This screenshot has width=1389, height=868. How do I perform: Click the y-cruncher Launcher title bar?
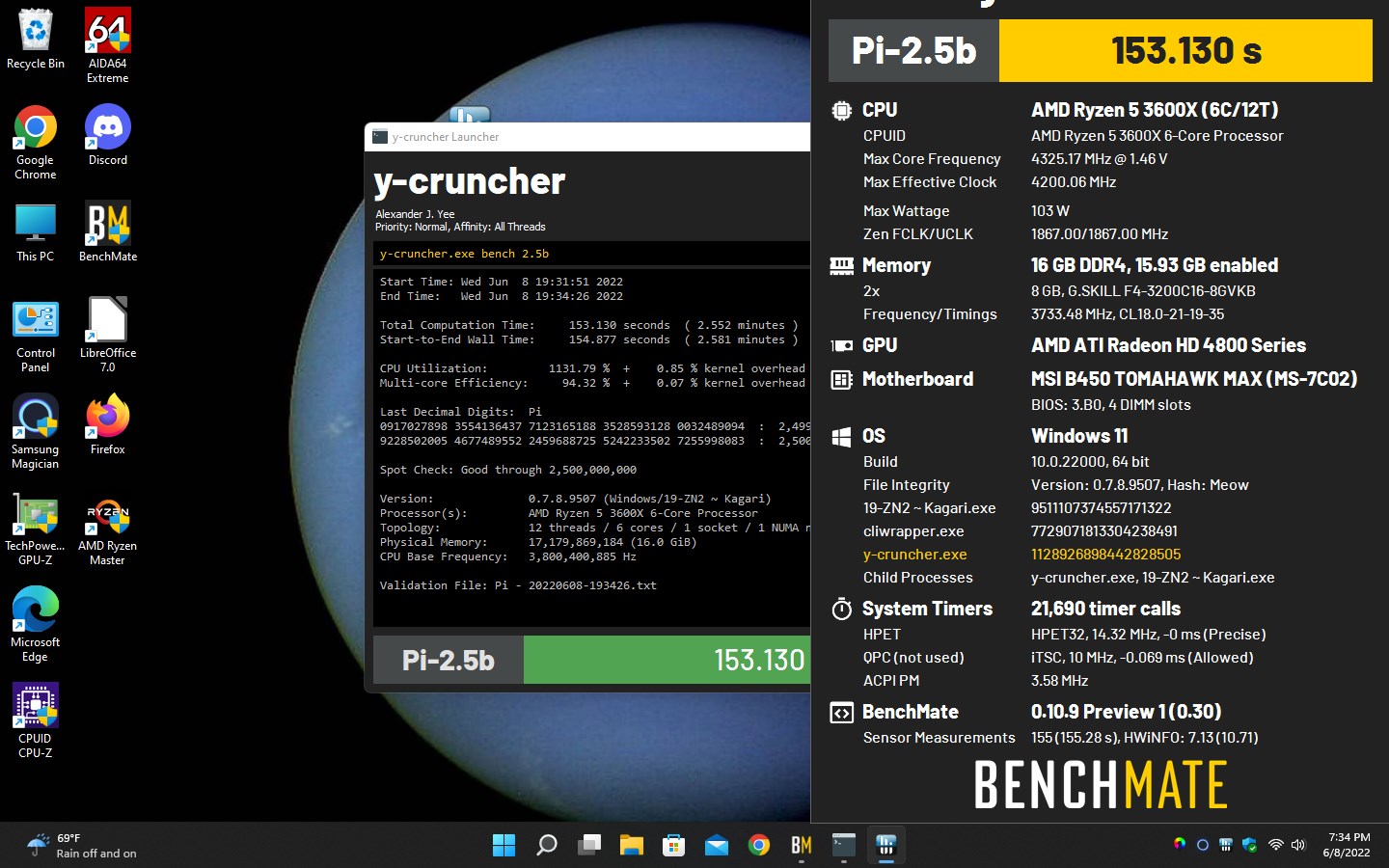[x=587, y=137]
